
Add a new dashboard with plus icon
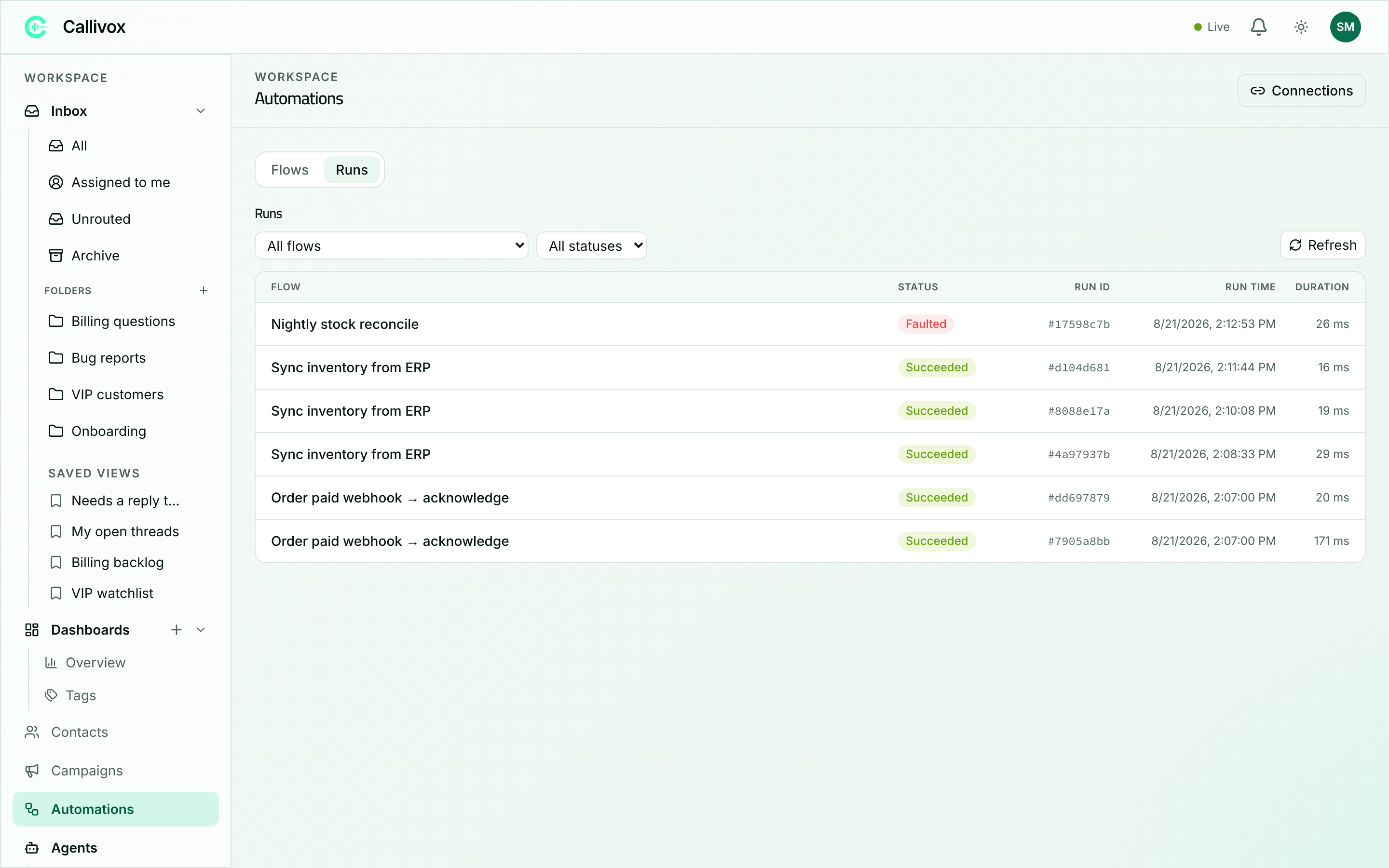tap(176, 630)
